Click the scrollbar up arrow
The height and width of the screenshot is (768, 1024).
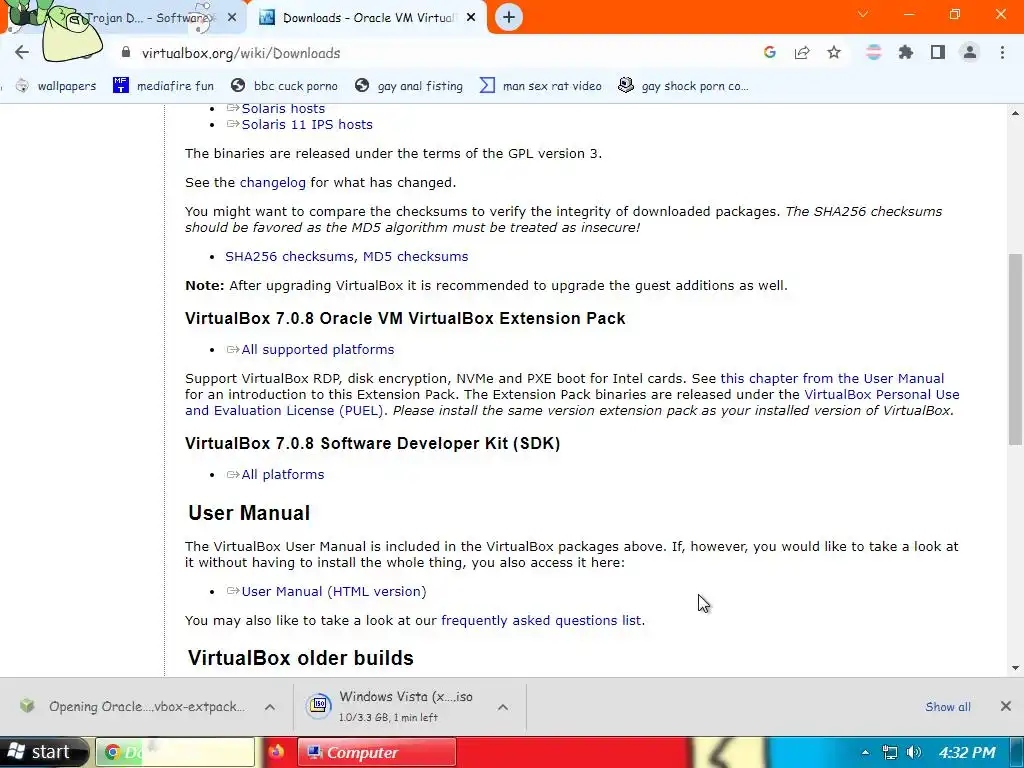click(1015, 113)
